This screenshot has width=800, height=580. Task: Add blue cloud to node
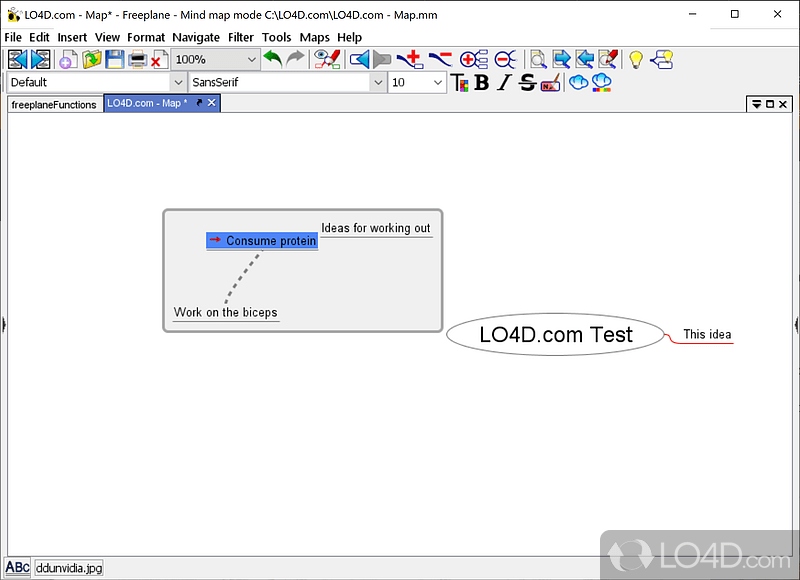(578, 83)
